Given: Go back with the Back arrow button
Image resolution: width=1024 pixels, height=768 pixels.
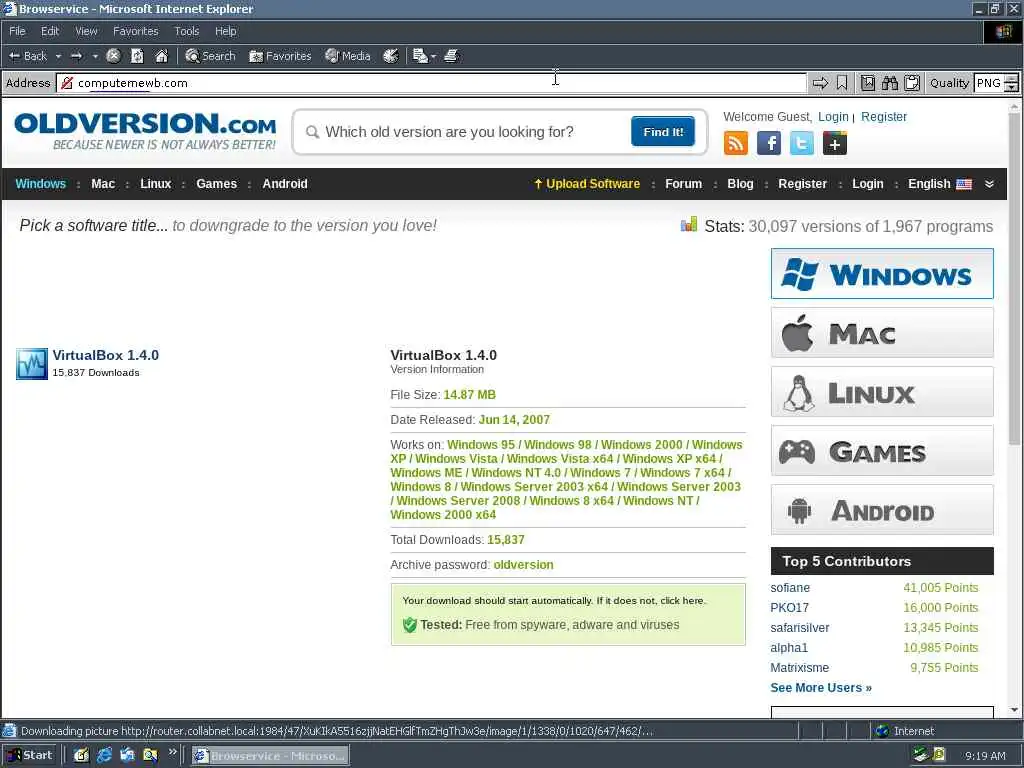Looking at the screenshot, I should [27, 56].
